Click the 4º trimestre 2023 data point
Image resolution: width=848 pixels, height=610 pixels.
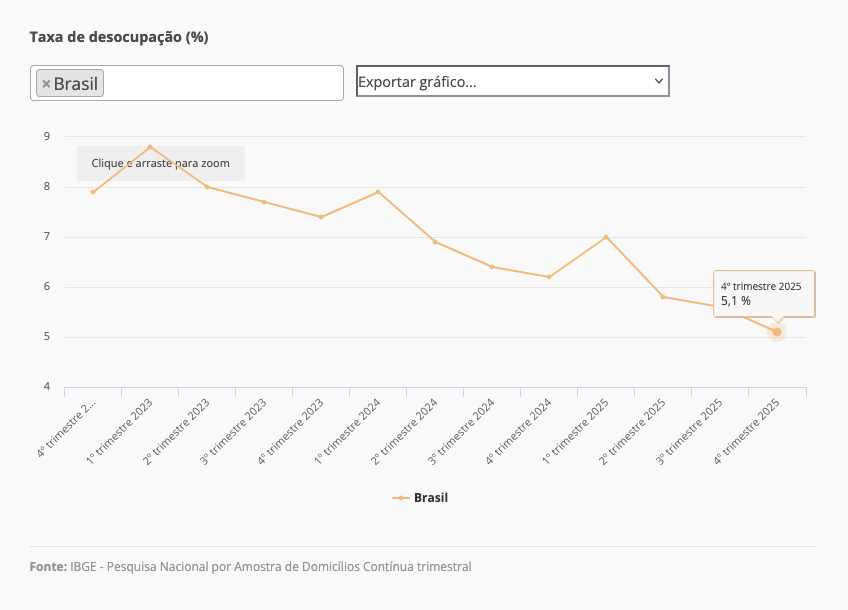tap(321, 217)
